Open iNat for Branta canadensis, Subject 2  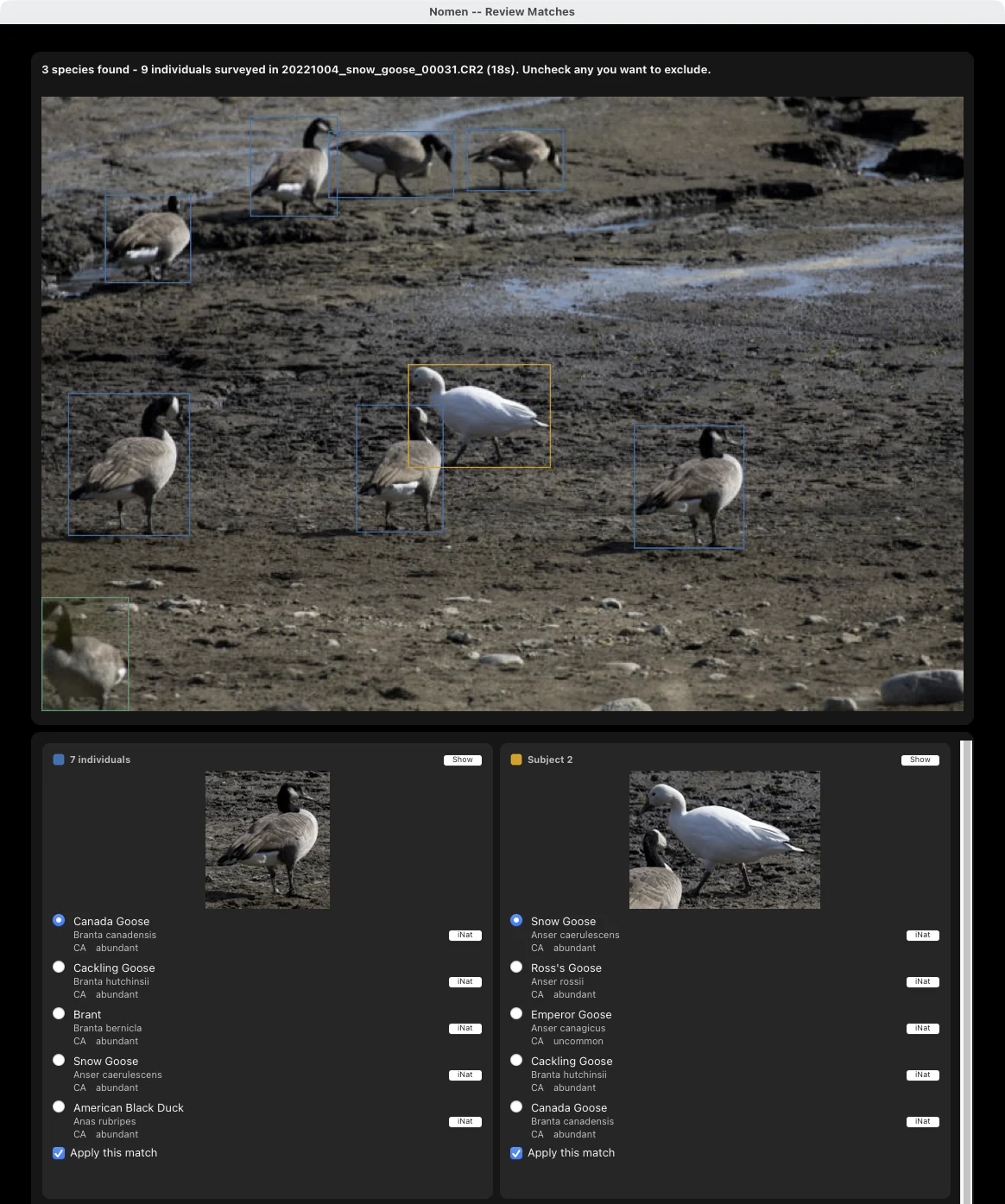point(923,1122)
